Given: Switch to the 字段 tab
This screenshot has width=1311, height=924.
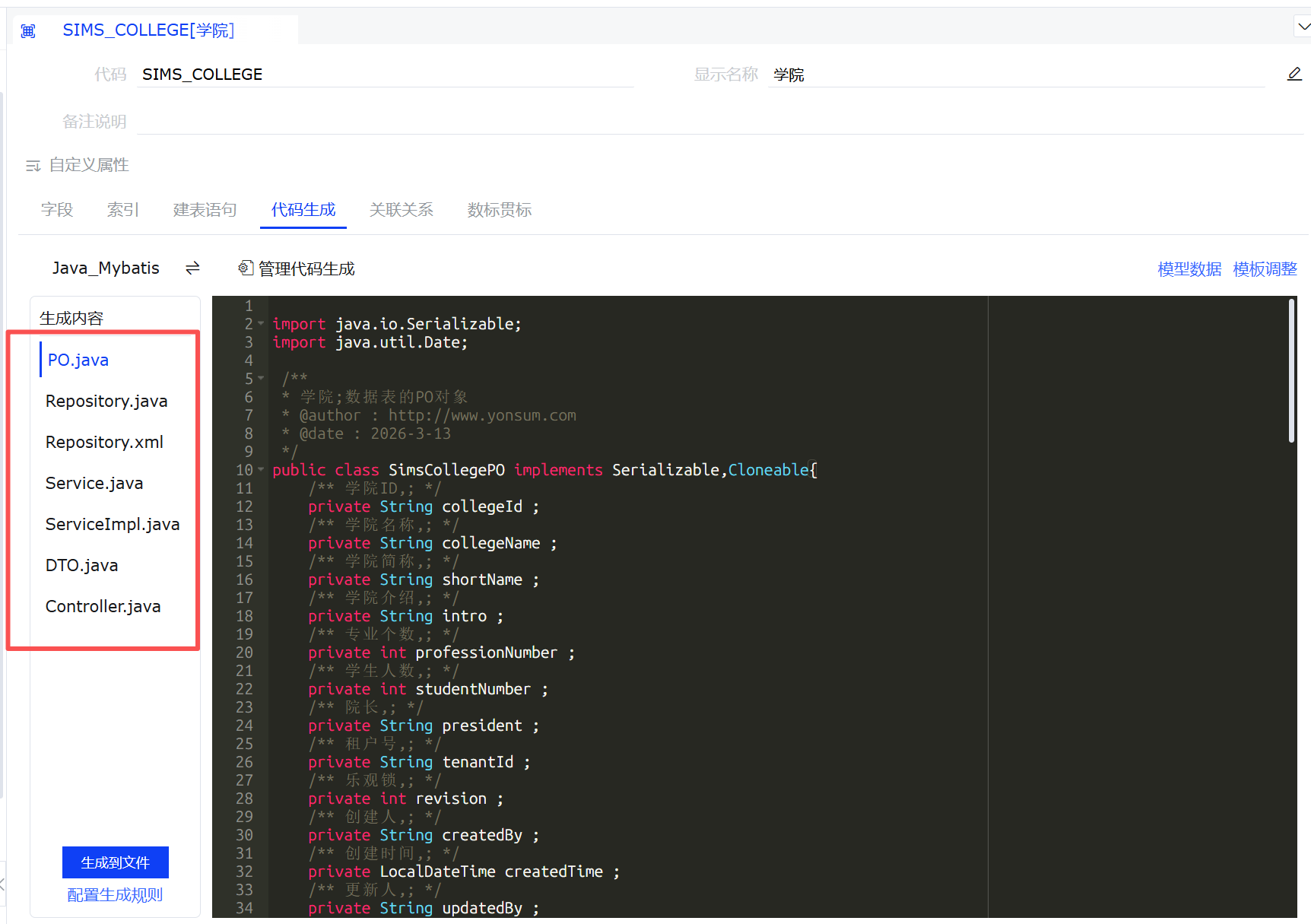Looking at the screenshot, I should [57, 210].
